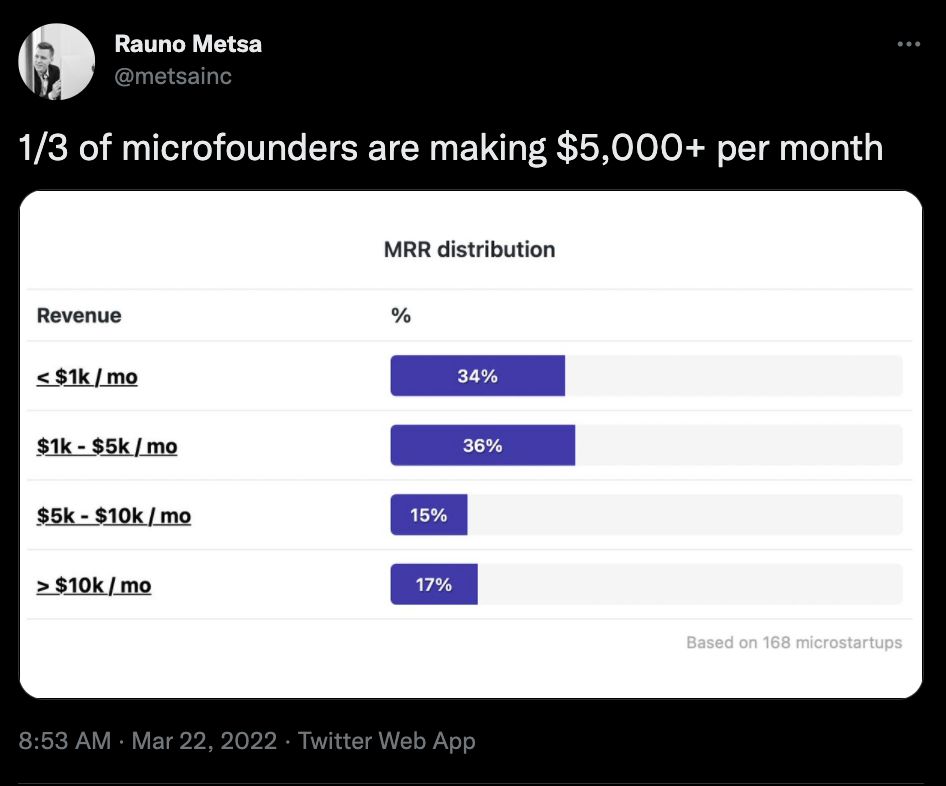Open the Rauno Metsa display name link
946x786 pixels.
[188, 44]
